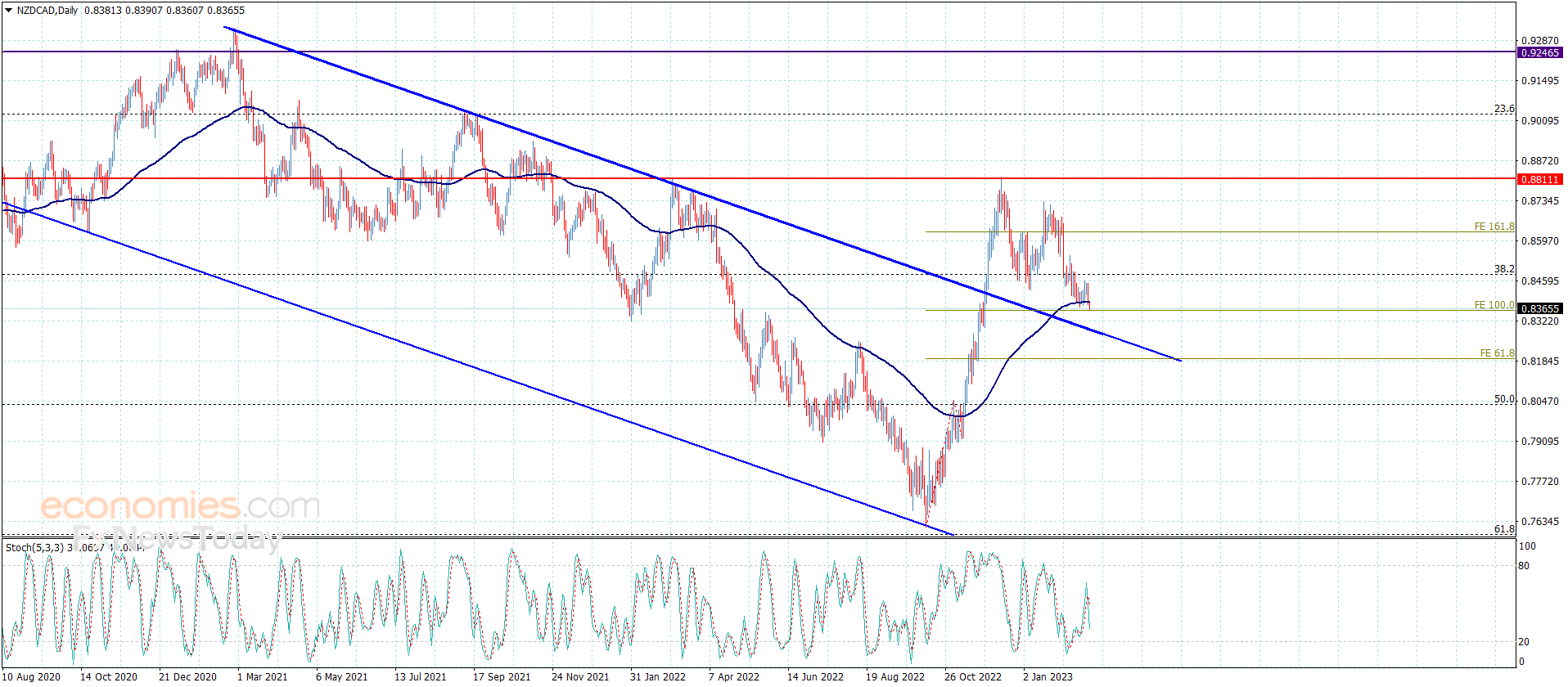
Task: Click the Stoch(5,3,3) indicator label
Action: pyautogui.click(x=35, y=547)
